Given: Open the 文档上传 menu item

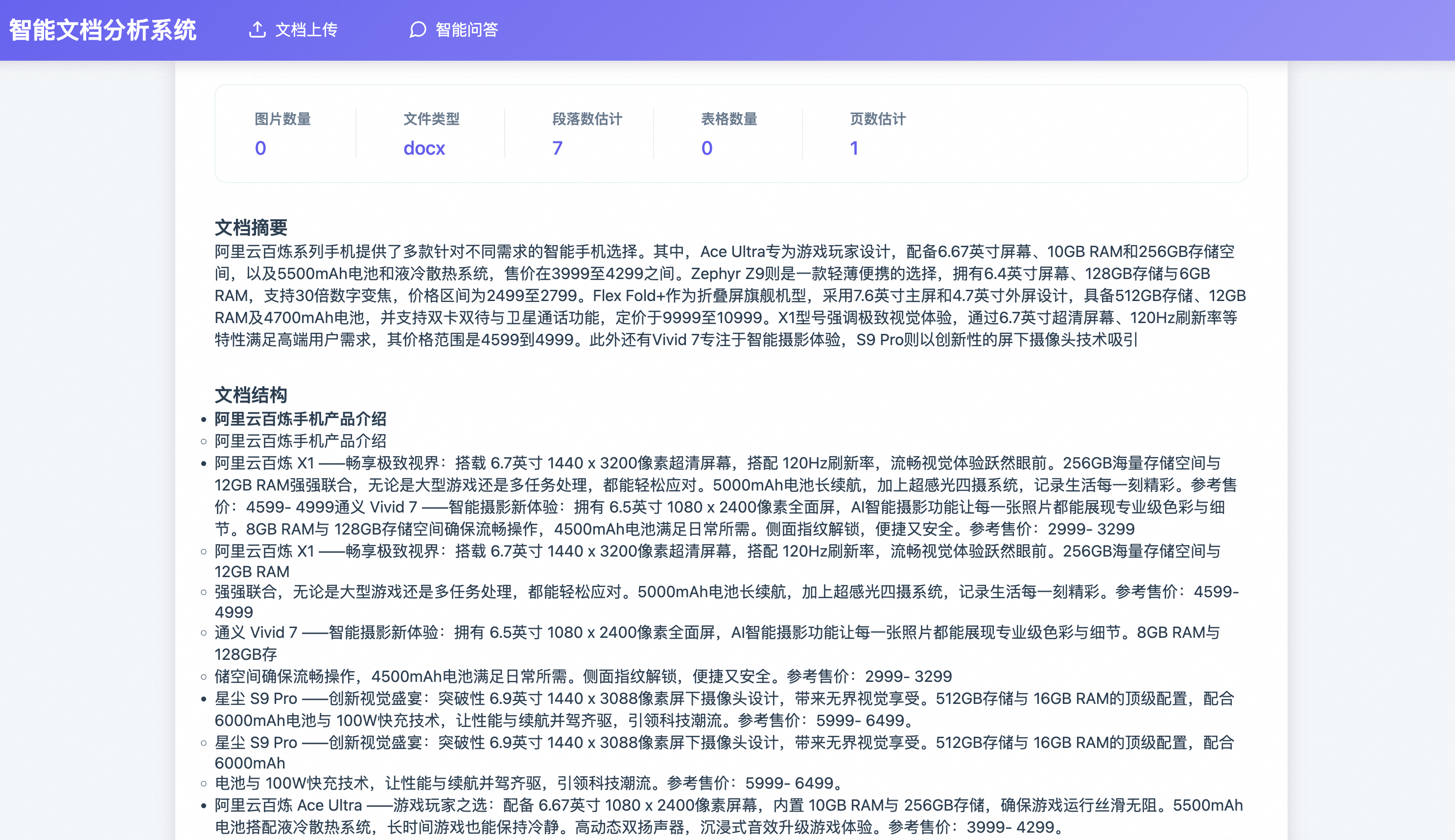Looking at the screenshot, I should (306, 29).
